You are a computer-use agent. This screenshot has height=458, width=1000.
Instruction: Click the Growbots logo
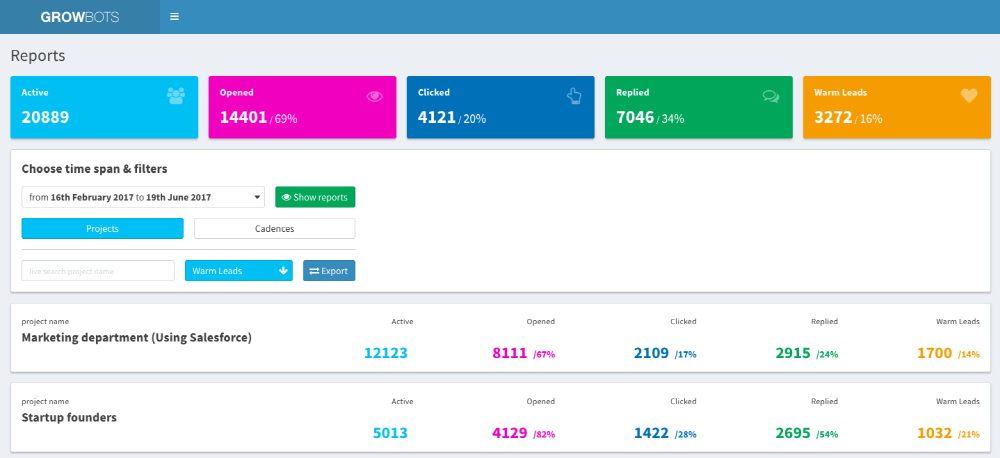[80, 17]
